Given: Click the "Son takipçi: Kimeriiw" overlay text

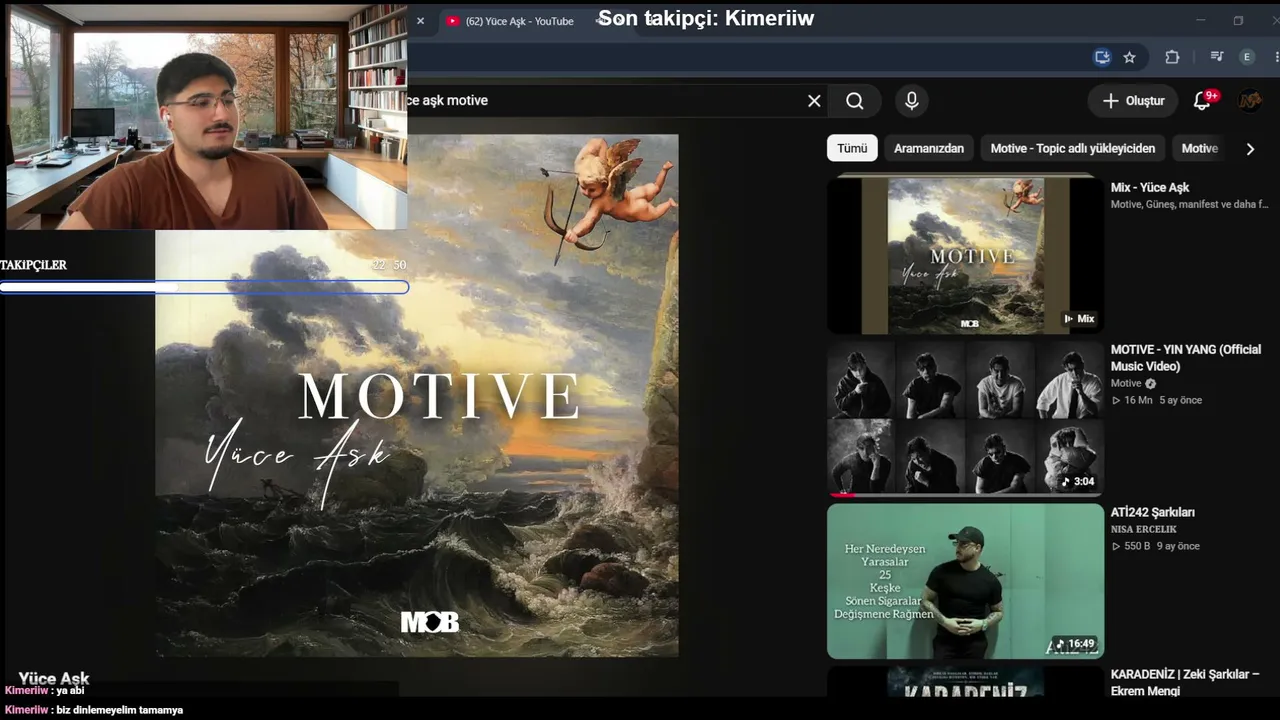Looking at the screenshot, I should click(x=706, y=18).
